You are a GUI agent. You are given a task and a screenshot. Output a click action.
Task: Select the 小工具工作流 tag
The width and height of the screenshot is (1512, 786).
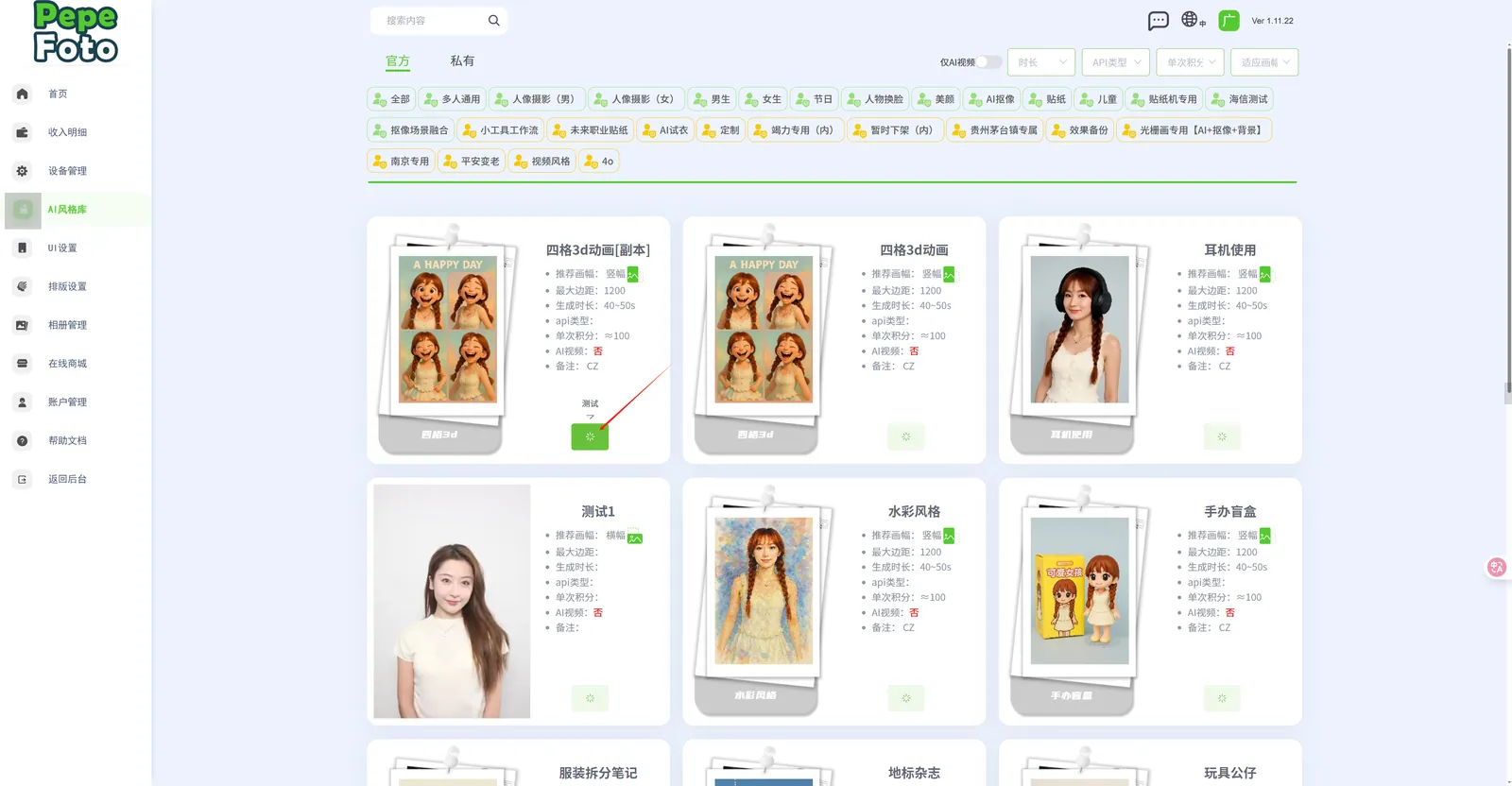[x=500, y=130]
